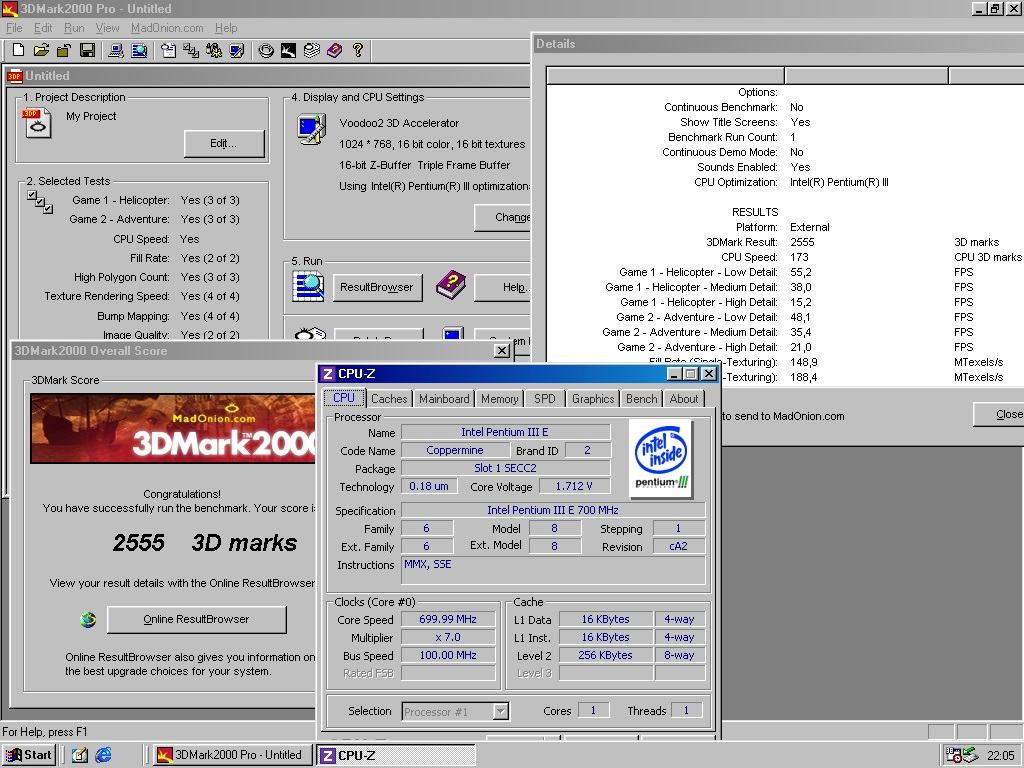Image resolution: width=1024 pixels, height=768 pixels.
Task: Open Internet Explorer from the quick launch
Action: point(103,755)
